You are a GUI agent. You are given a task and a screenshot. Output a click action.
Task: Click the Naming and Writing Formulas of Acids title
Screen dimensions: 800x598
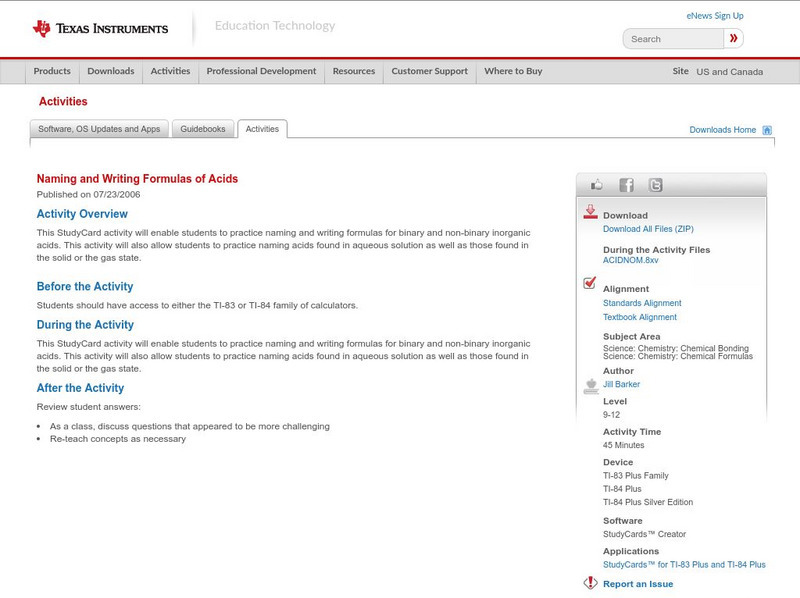(137, 179)
